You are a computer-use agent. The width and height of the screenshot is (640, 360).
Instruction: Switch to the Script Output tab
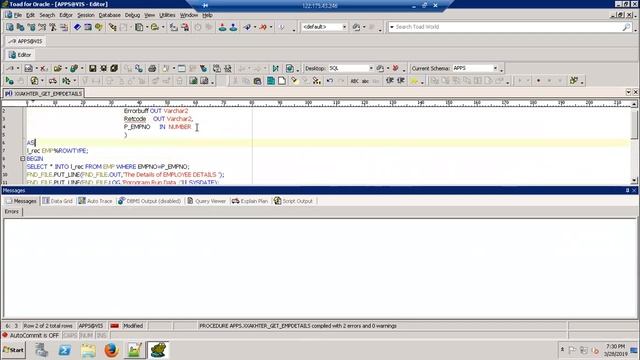coord(293,201)
